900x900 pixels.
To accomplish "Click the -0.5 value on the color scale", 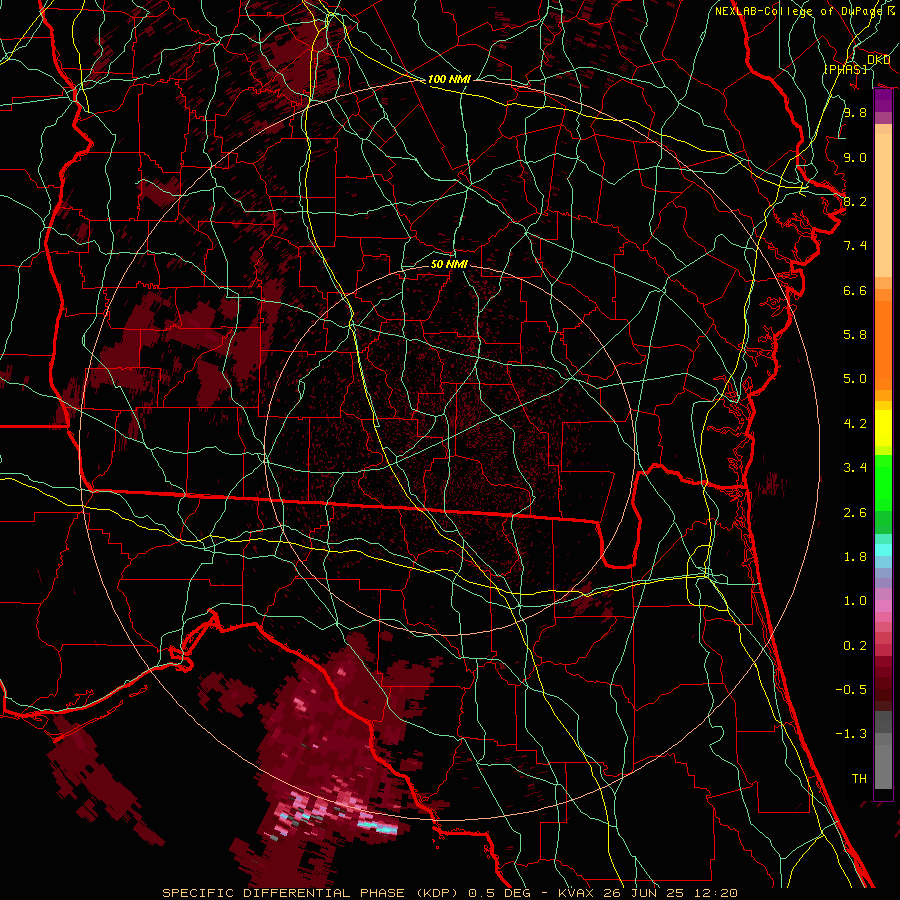I will click(851, 690).
